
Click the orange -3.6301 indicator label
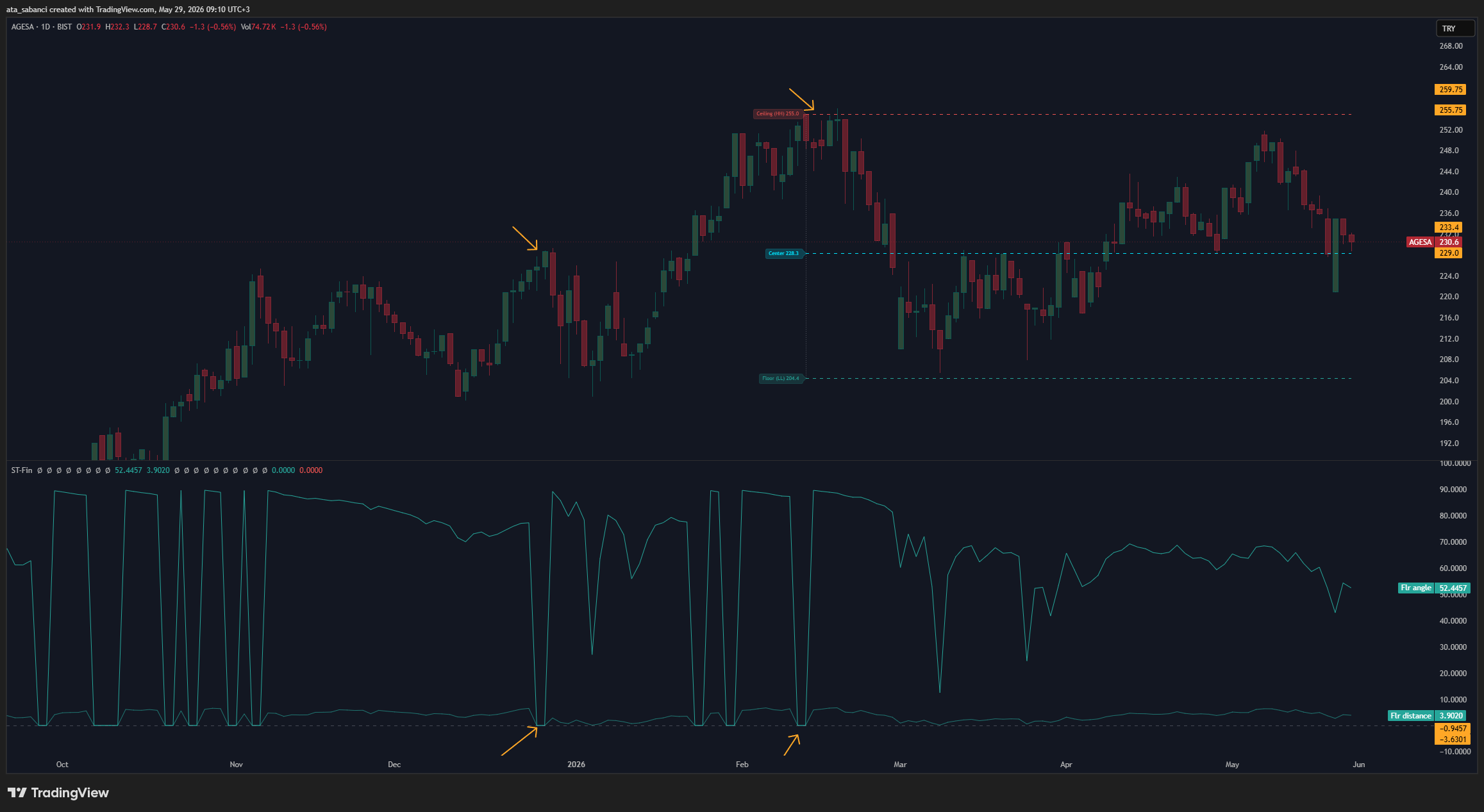coord(1452,740)
